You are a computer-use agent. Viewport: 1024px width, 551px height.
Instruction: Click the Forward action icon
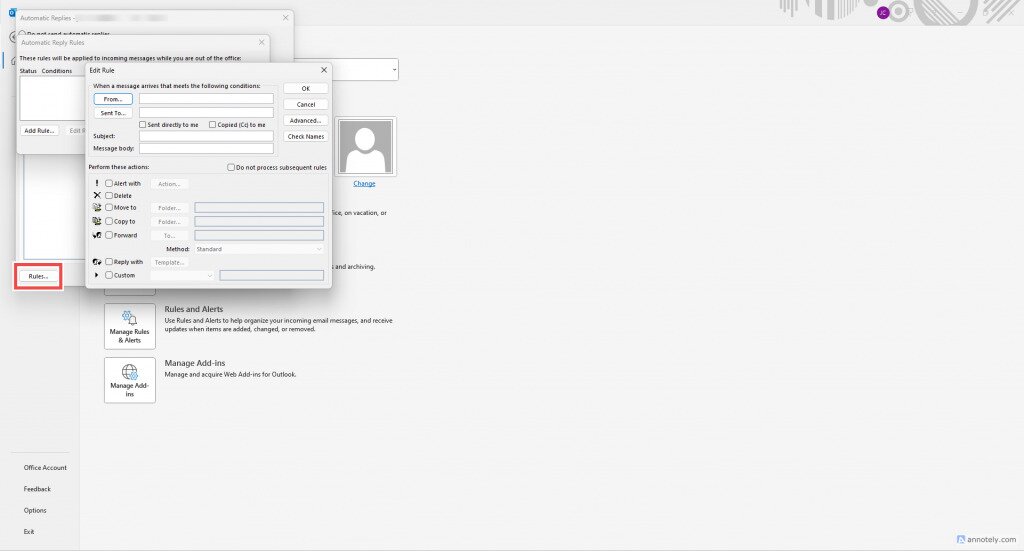[97, 235]
